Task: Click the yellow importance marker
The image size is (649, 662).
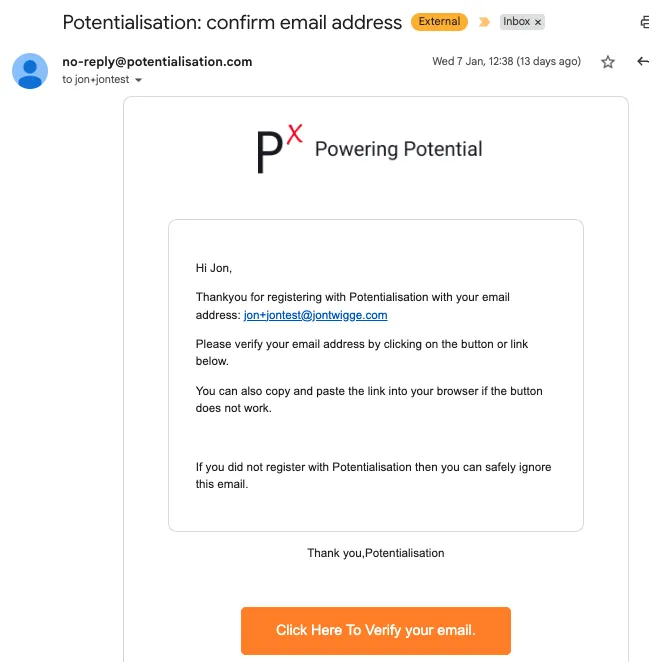Action: [484, 22]
